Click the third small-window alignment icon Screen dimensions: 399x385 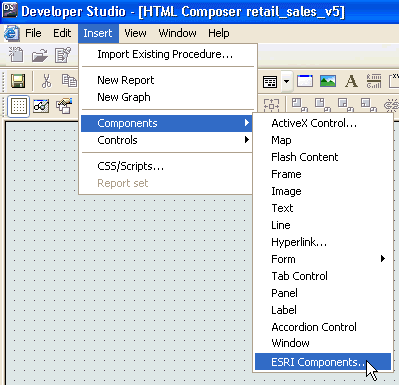point(346,104)
